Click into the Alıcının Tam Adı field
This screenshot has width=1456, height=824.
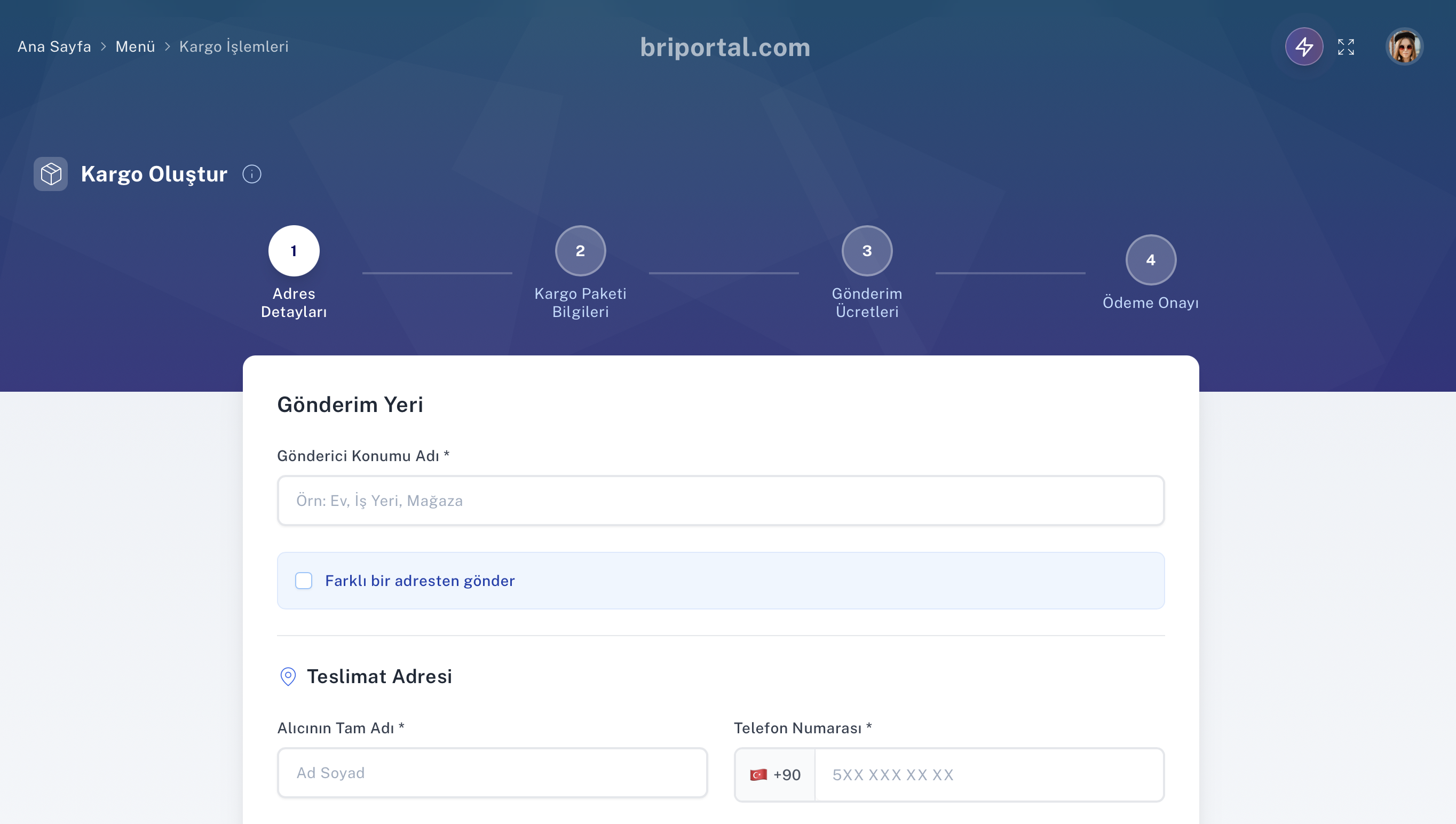[x=492, y=773]
